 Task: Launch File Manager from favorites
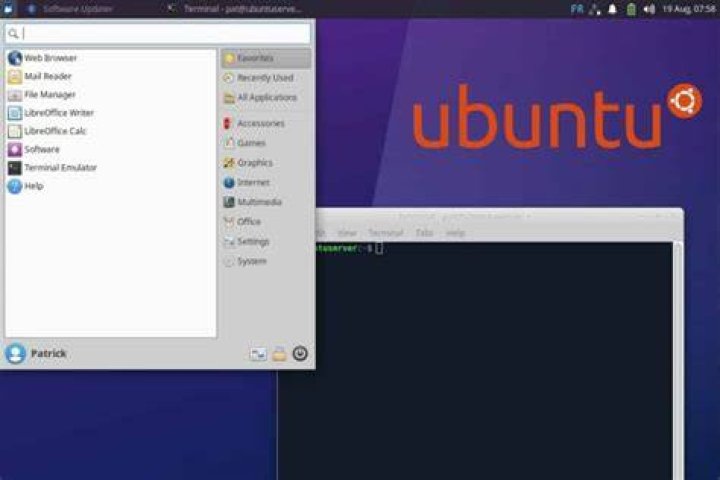pos(111,95)
